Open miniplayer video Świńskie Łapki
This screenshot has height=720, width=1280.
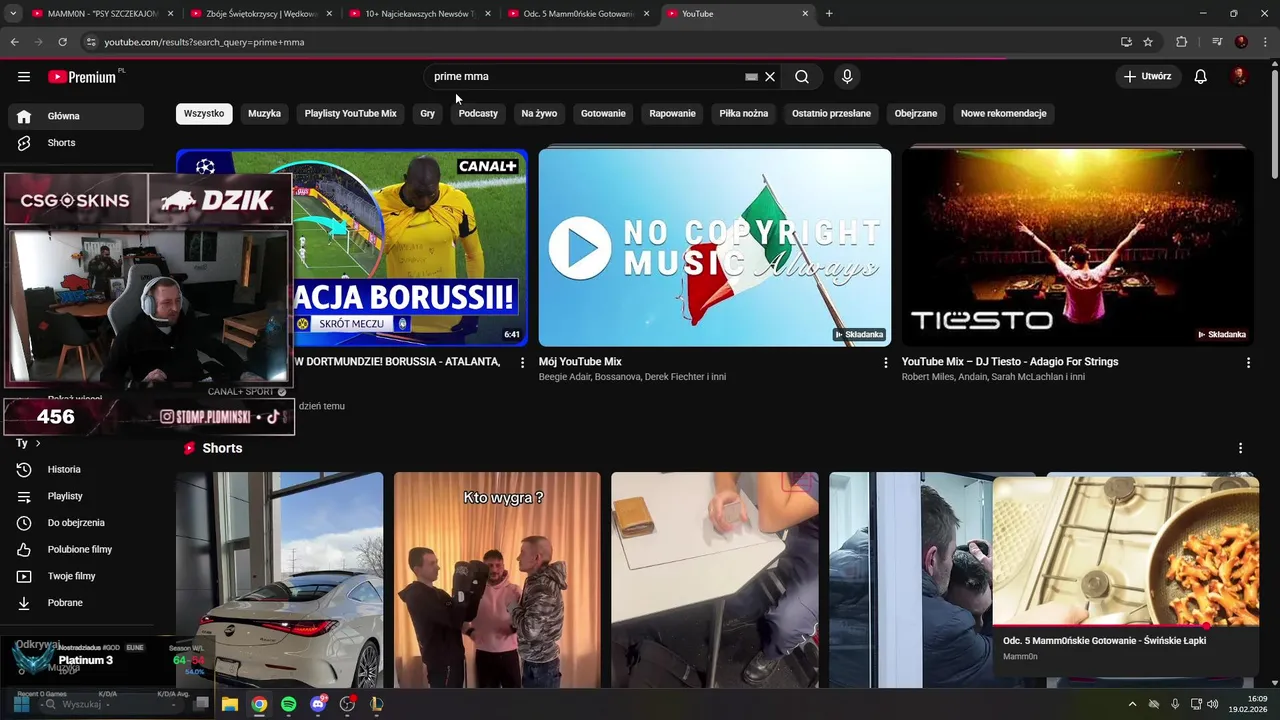coord(1126,551)
